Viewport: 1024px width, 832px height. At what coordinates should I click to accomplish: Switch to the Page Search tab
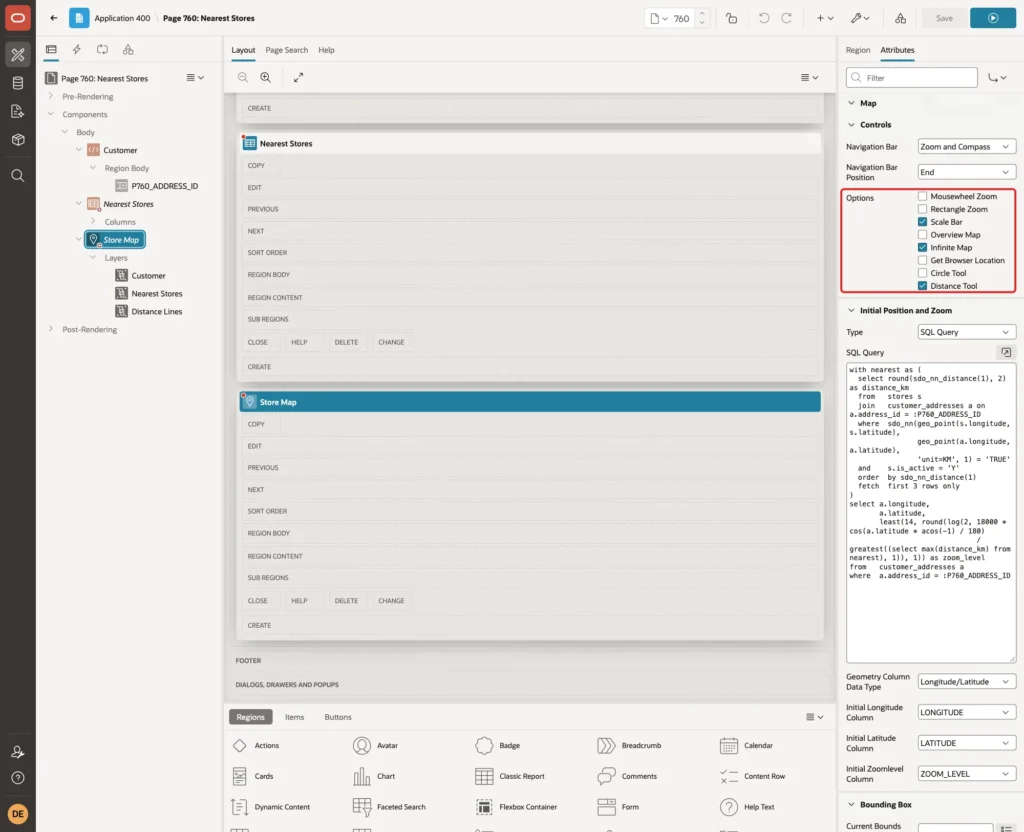[x=286, y=50]
